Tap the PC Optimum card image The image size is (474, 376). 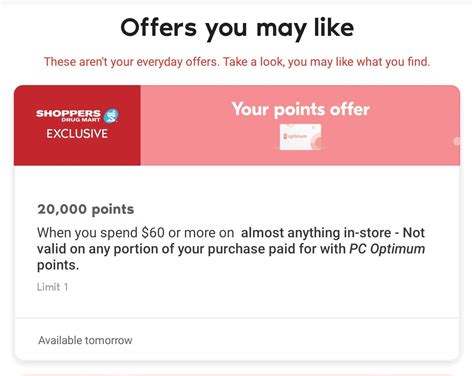(300, 137)
